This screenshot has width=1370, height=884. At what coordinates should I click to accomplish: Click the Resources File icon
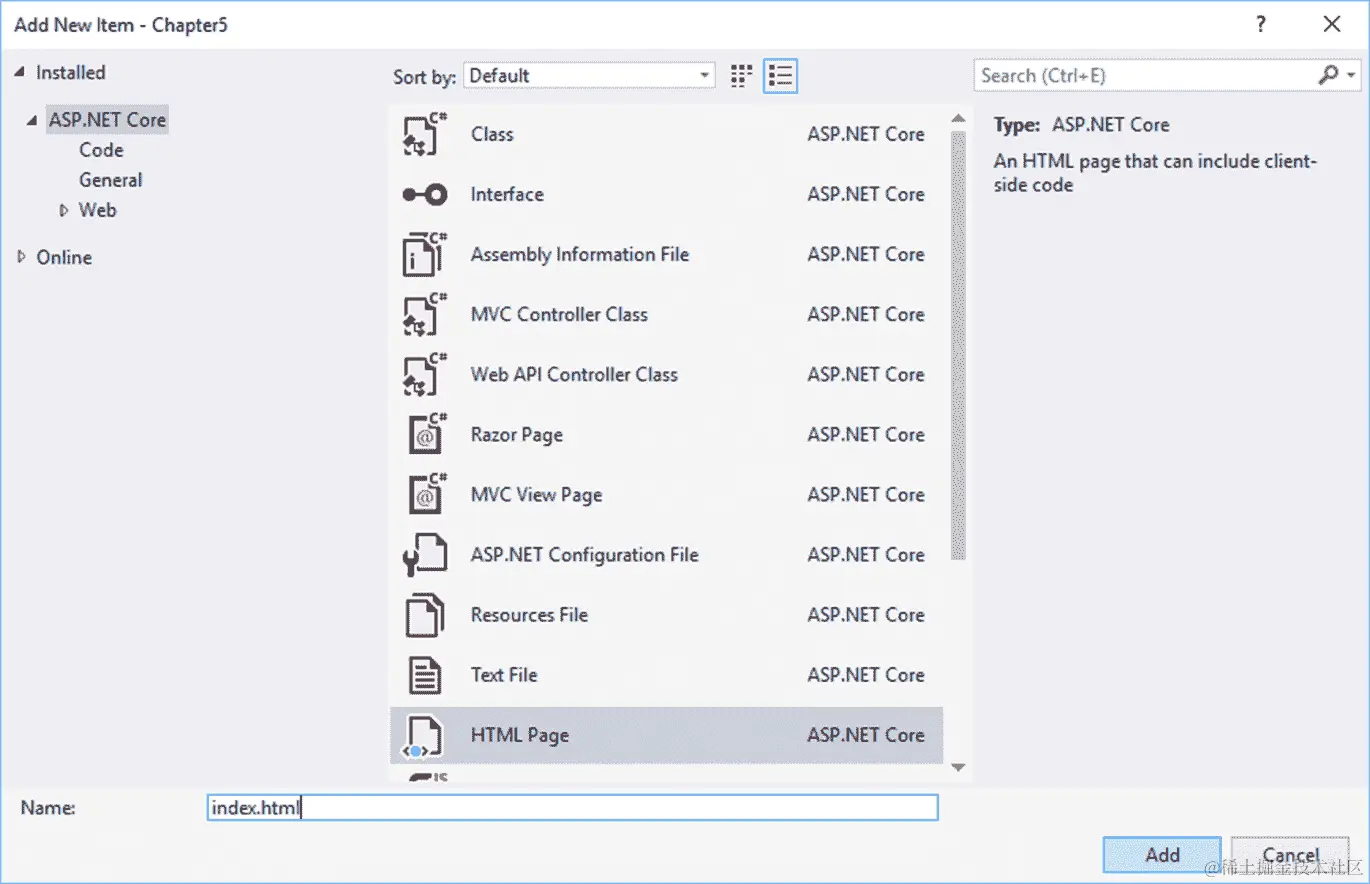(424, 614)
